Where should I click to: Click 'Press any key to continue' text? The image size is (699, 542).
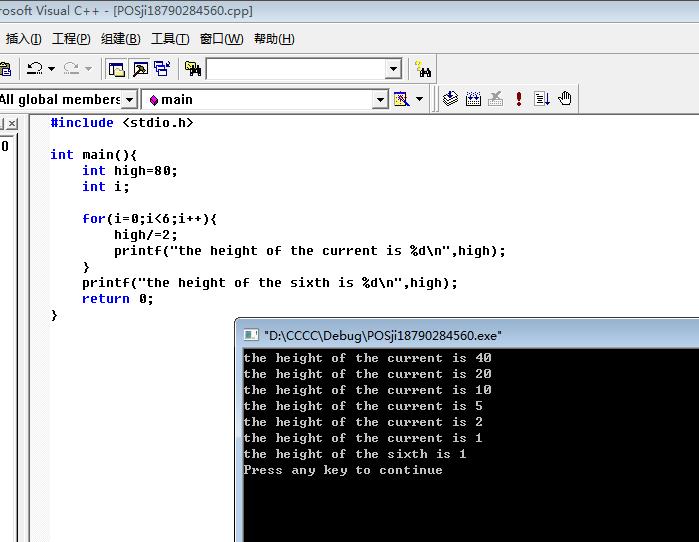(x=343, y=470)
